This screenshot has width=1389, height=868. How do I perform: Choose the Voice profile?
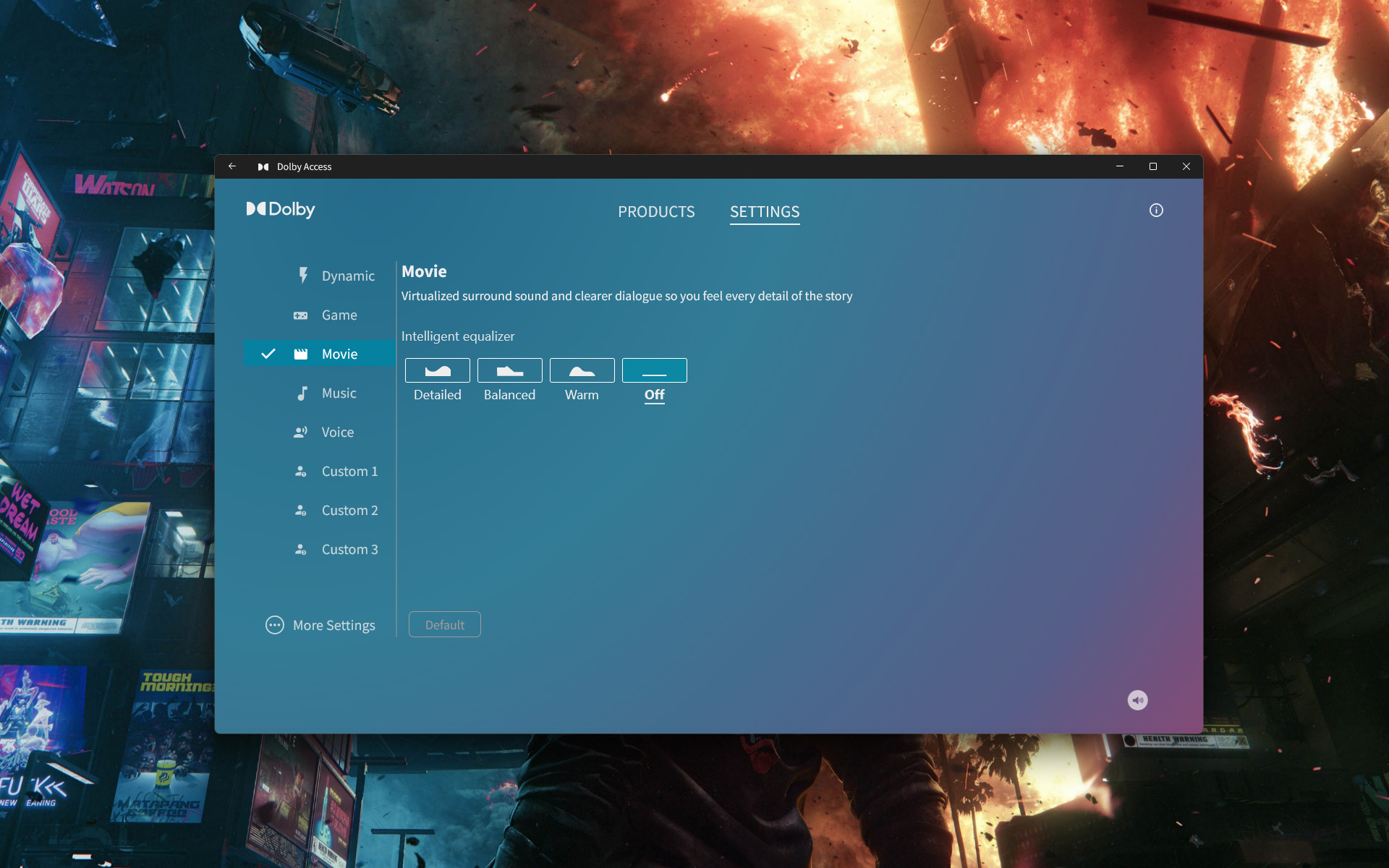click(x=320, y=432)
